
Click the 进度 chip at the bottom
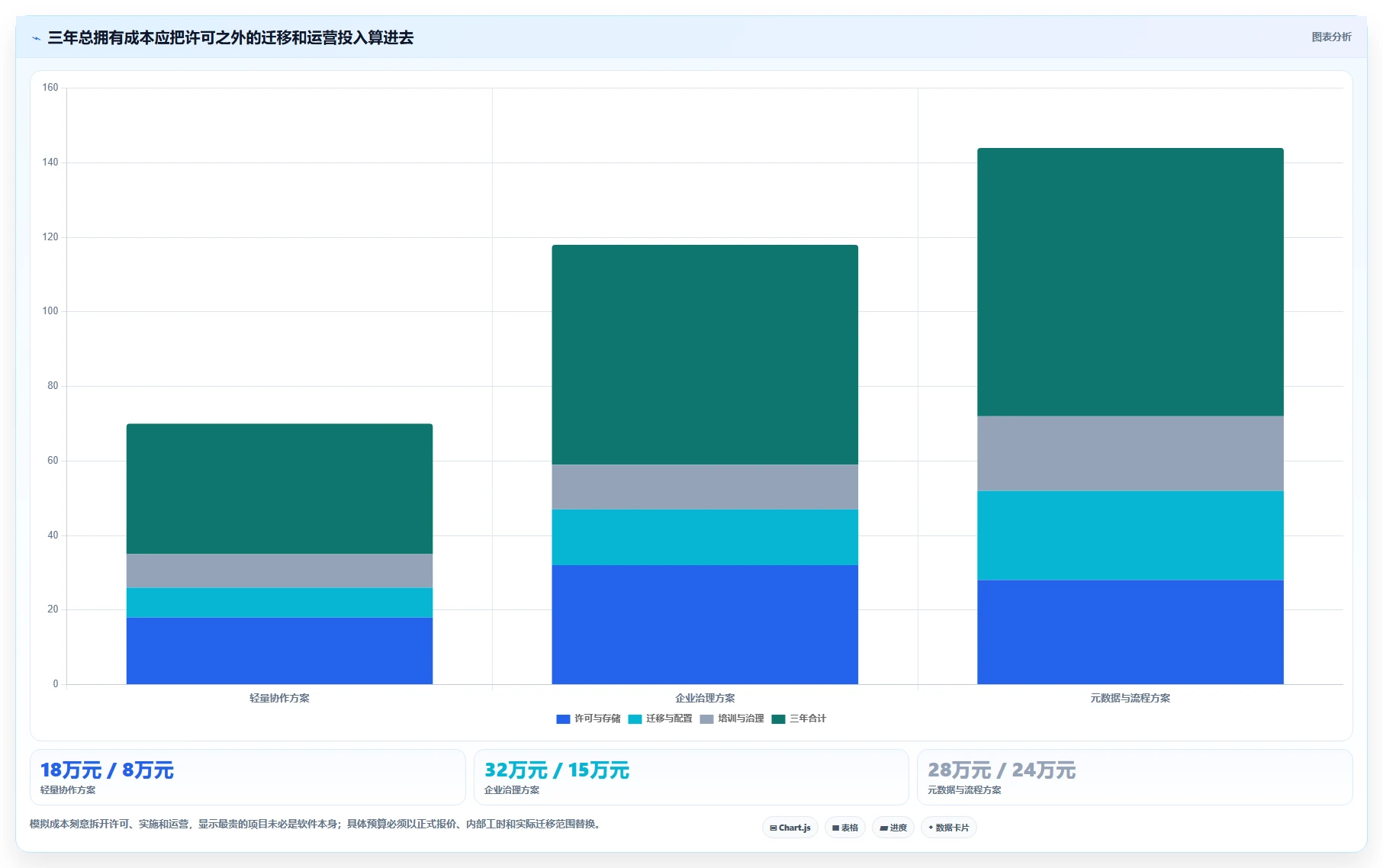(893, 828)
